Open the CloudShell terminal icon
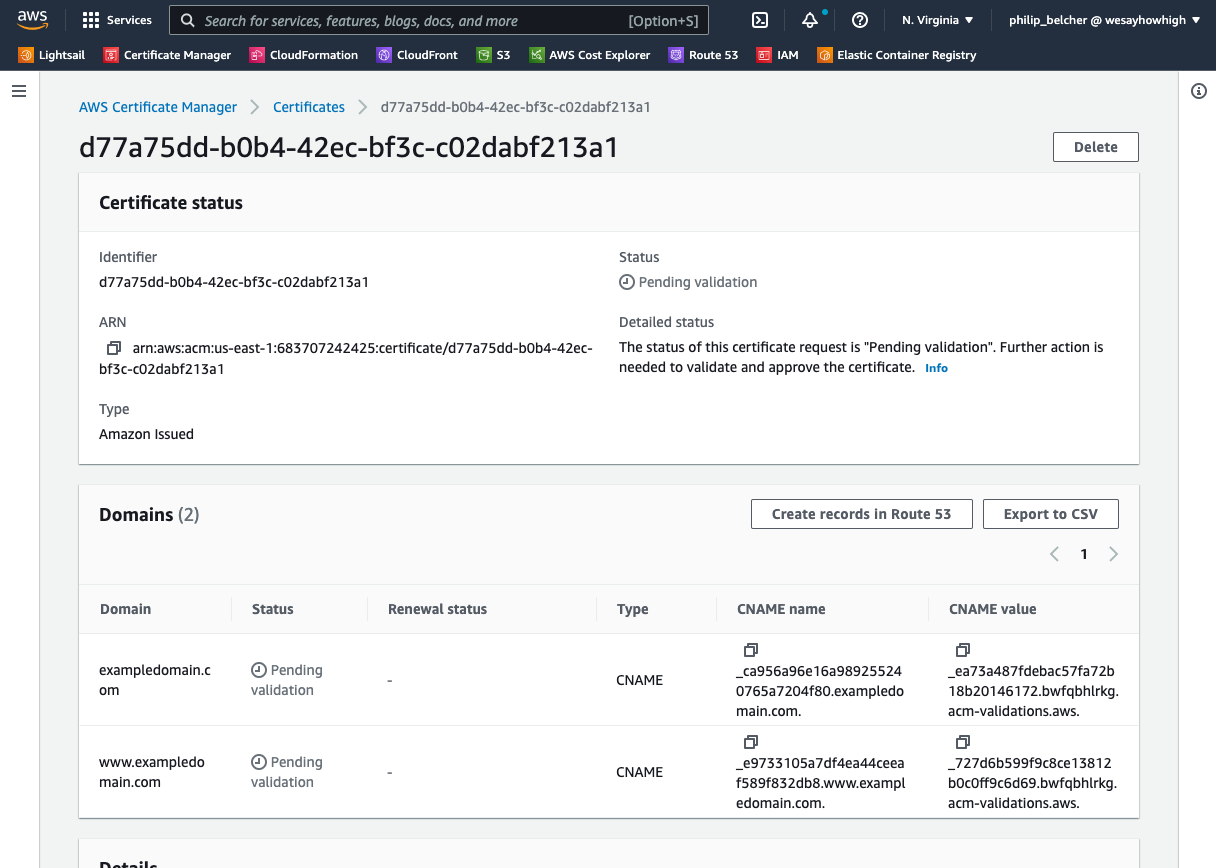Image resolution: width=1216 pixels, height=868 pixels. [x=760, y=20]
